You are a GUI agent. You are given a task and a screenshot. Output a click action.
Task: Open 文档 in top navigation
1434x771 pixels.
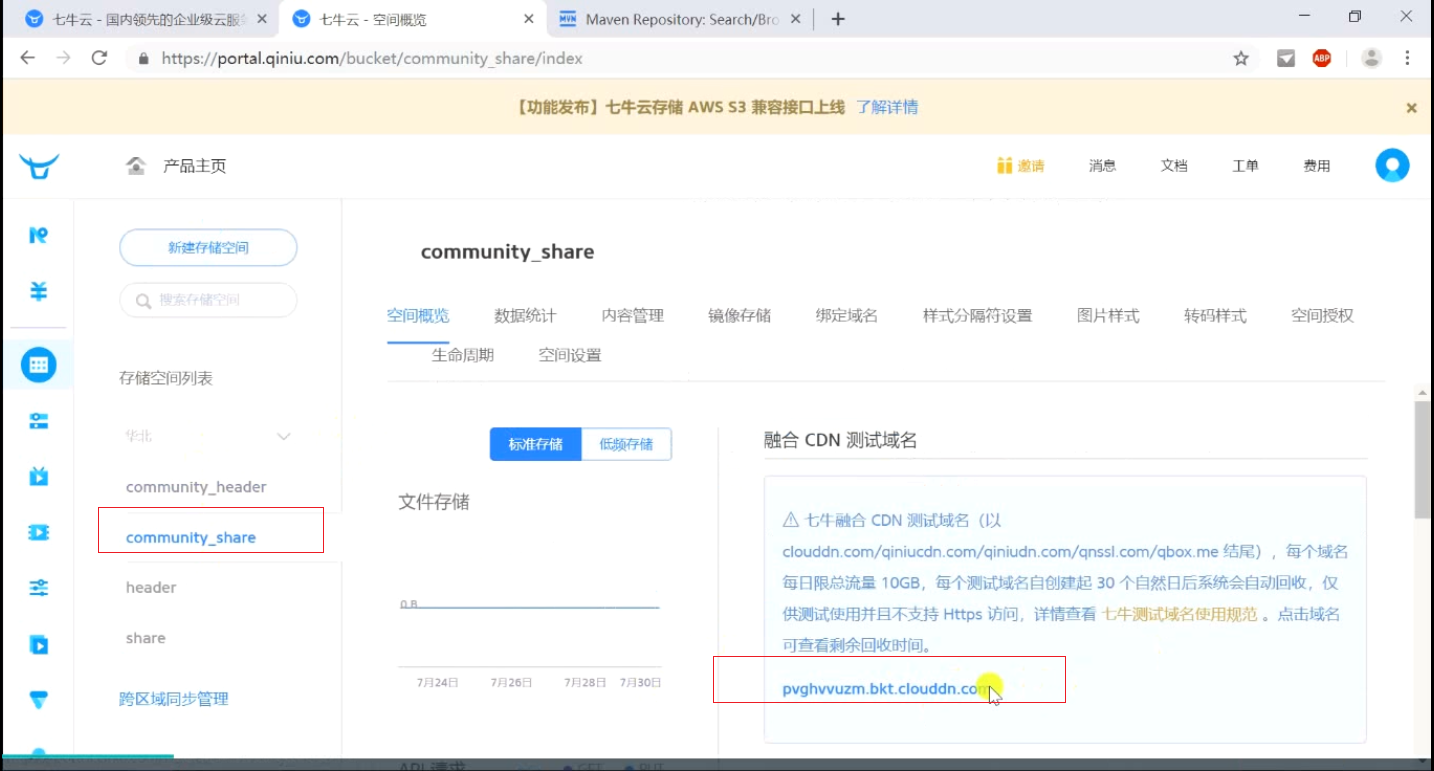(x=1174, y=166)
